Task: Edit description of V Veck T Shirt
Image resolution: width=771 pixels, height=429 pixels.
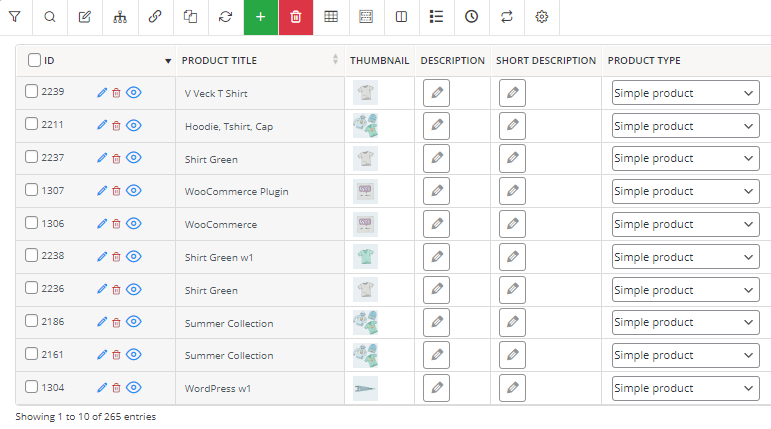Action: (436, 92)
